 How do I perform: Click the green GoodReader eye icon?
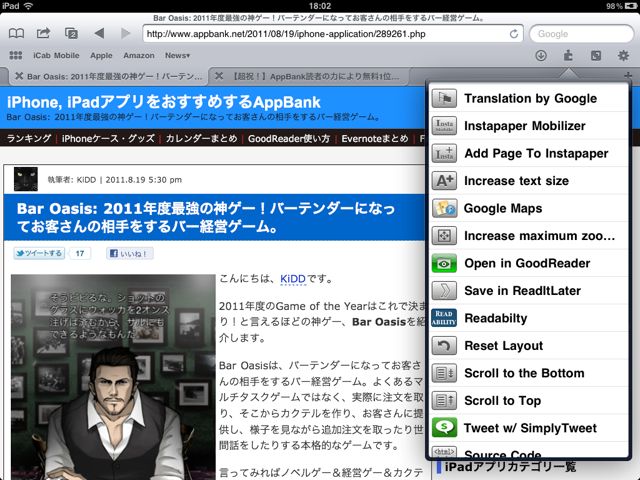point(444,263)
